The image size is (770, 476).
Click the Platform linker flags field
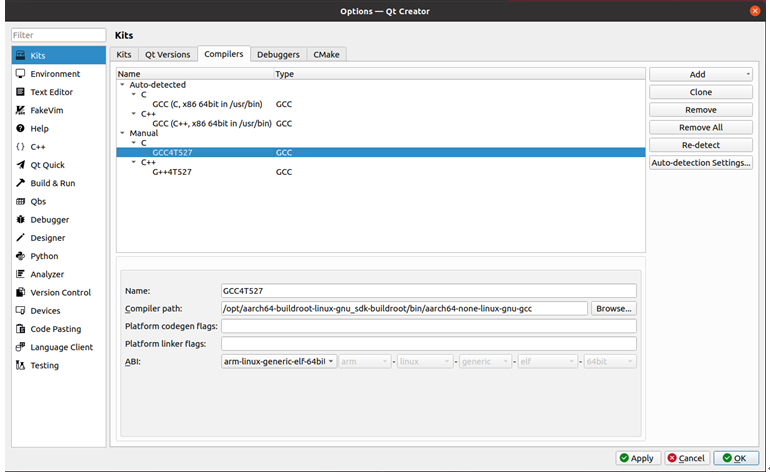click(x=429, y=344)
